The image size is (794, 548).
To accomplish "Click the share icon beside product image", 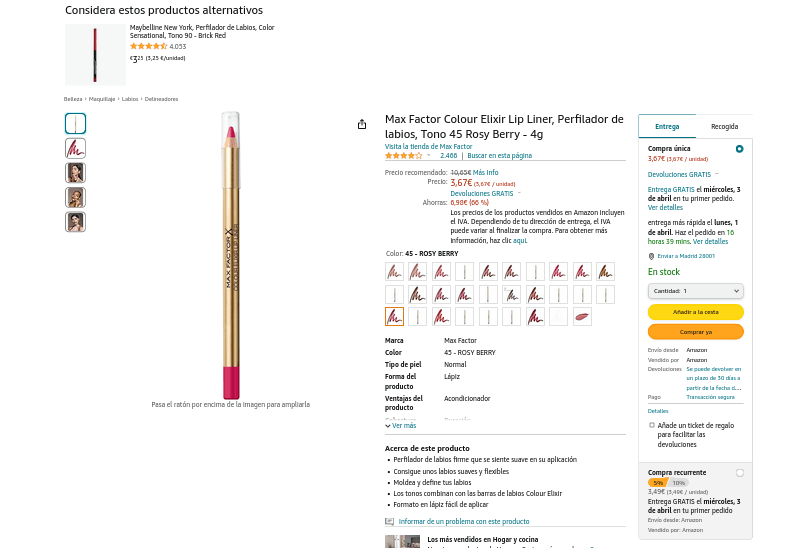I will click(362, 125).
